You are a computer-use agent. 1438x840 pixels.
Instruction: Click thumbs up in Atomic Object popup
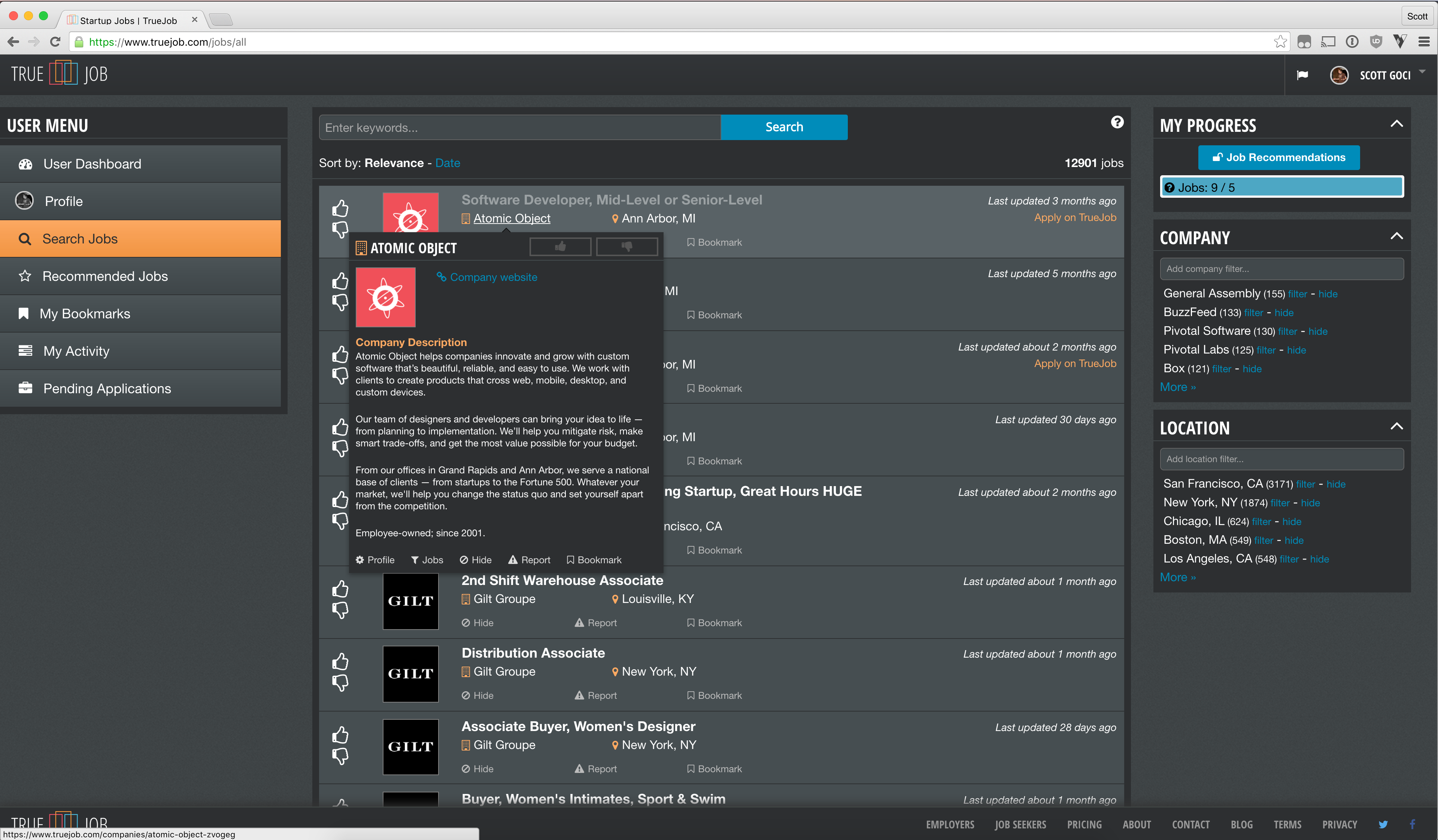(x=560, y=246)
